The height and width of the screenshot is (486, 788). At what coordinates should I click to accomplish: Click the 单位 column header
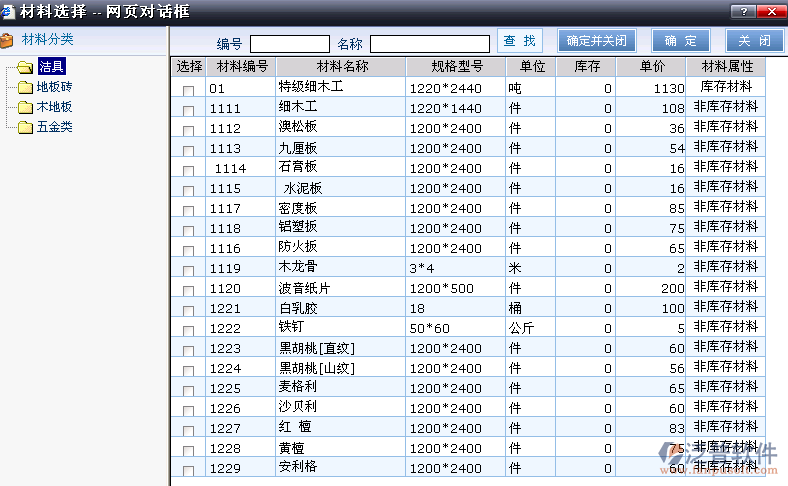532,66
